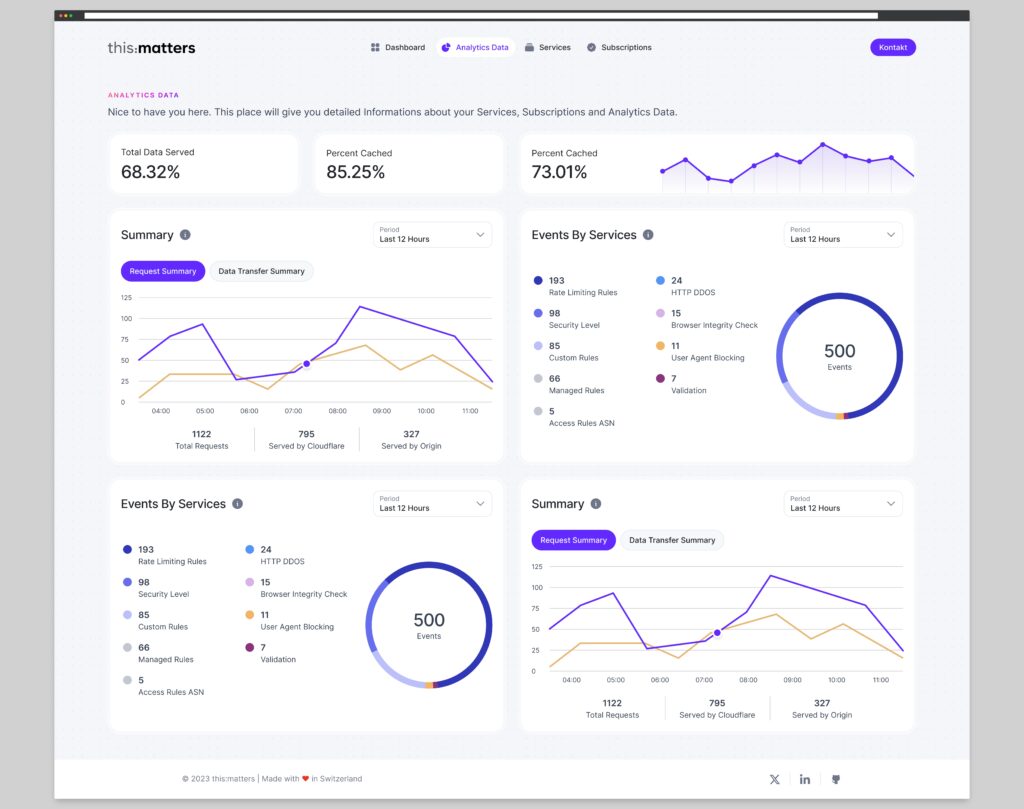Open the X (Twitter) link in footer
The width and height of the screenshot is (1024, 809).
click(774, 779)
